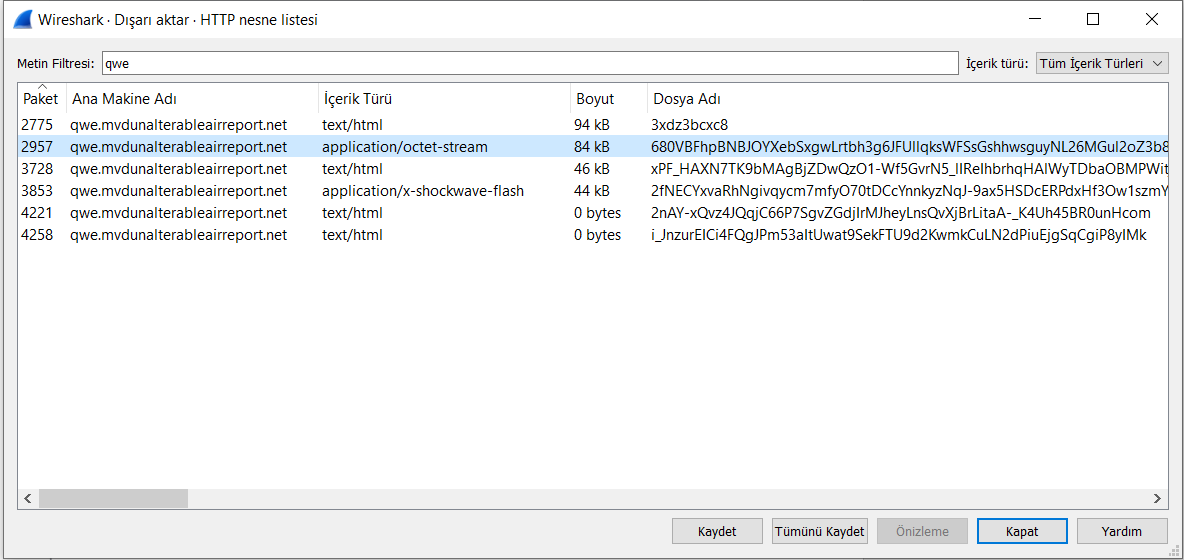Select file name starting i_JnzurEICi4
Viewport: 1184px width, 560px height.
coord(899,235)
